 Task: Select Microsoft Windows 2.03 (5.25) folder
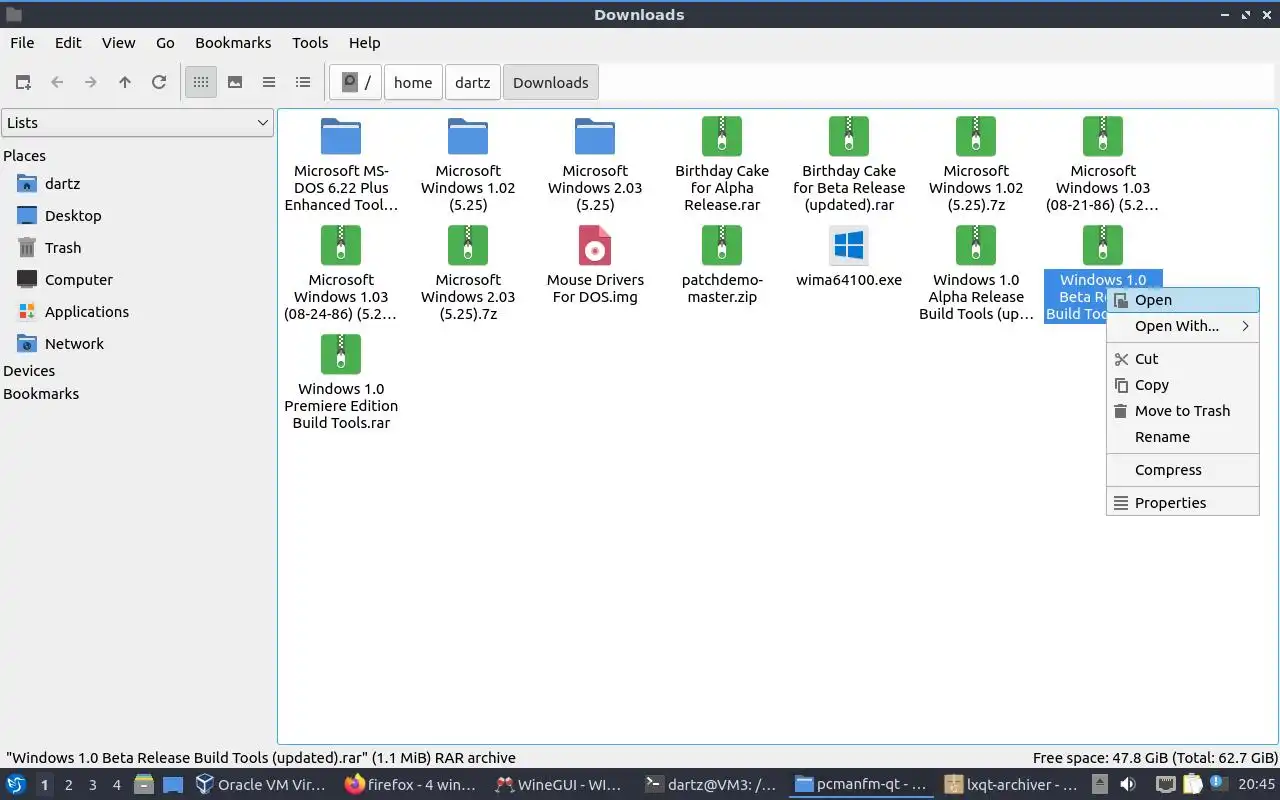pyautogui.click(x=595, y=164)
